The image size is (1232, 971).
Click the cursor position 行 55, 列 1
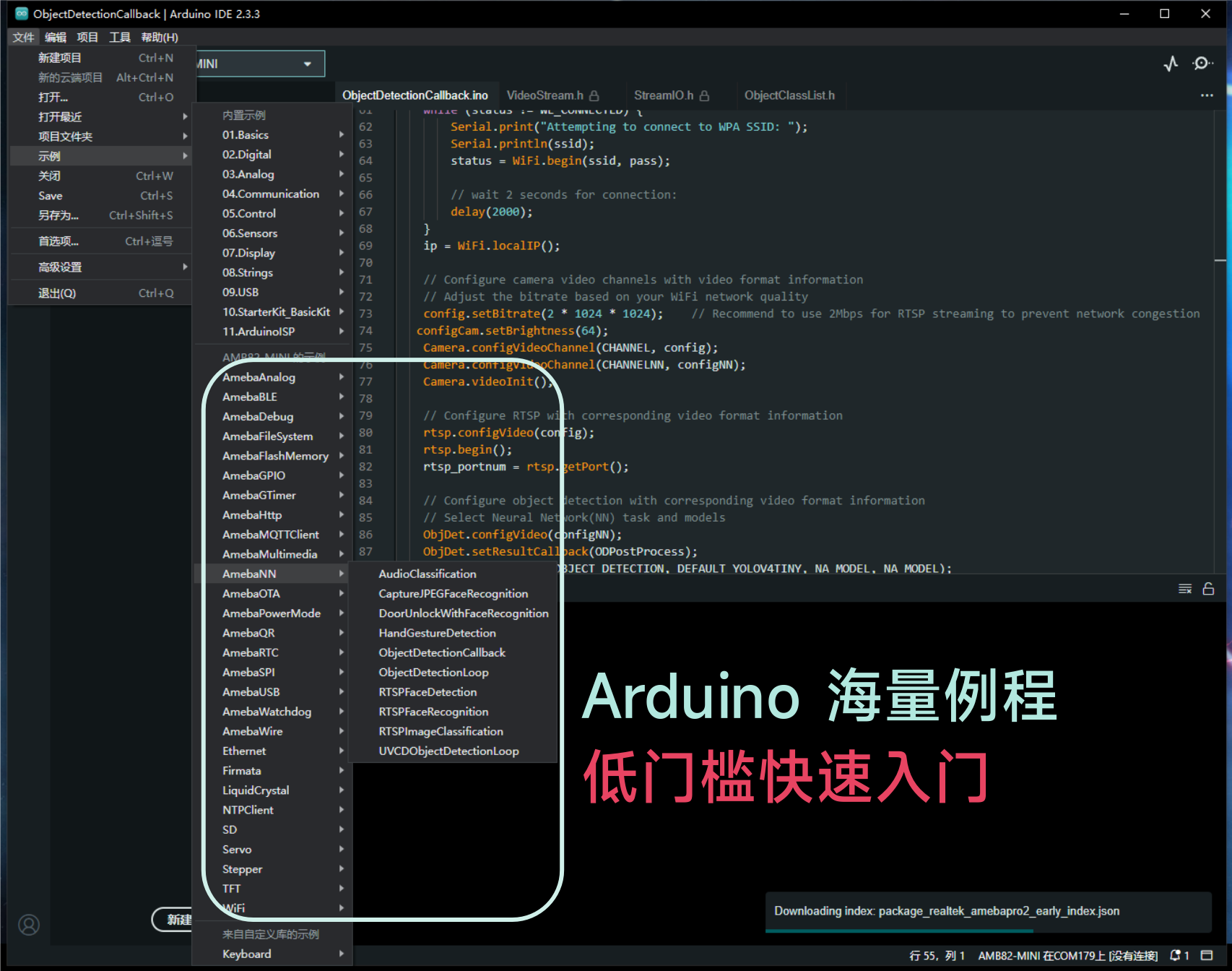pyautogui.click(x=937, y=955)
